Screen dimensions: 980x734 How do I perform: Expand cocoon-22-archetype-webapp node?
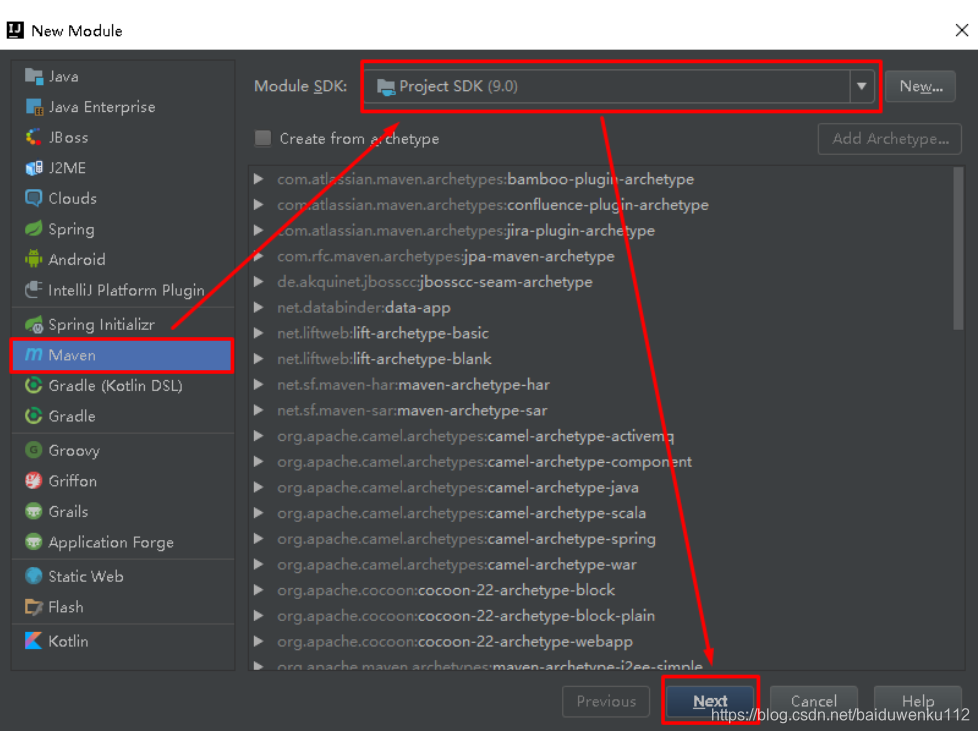[258, 641]
